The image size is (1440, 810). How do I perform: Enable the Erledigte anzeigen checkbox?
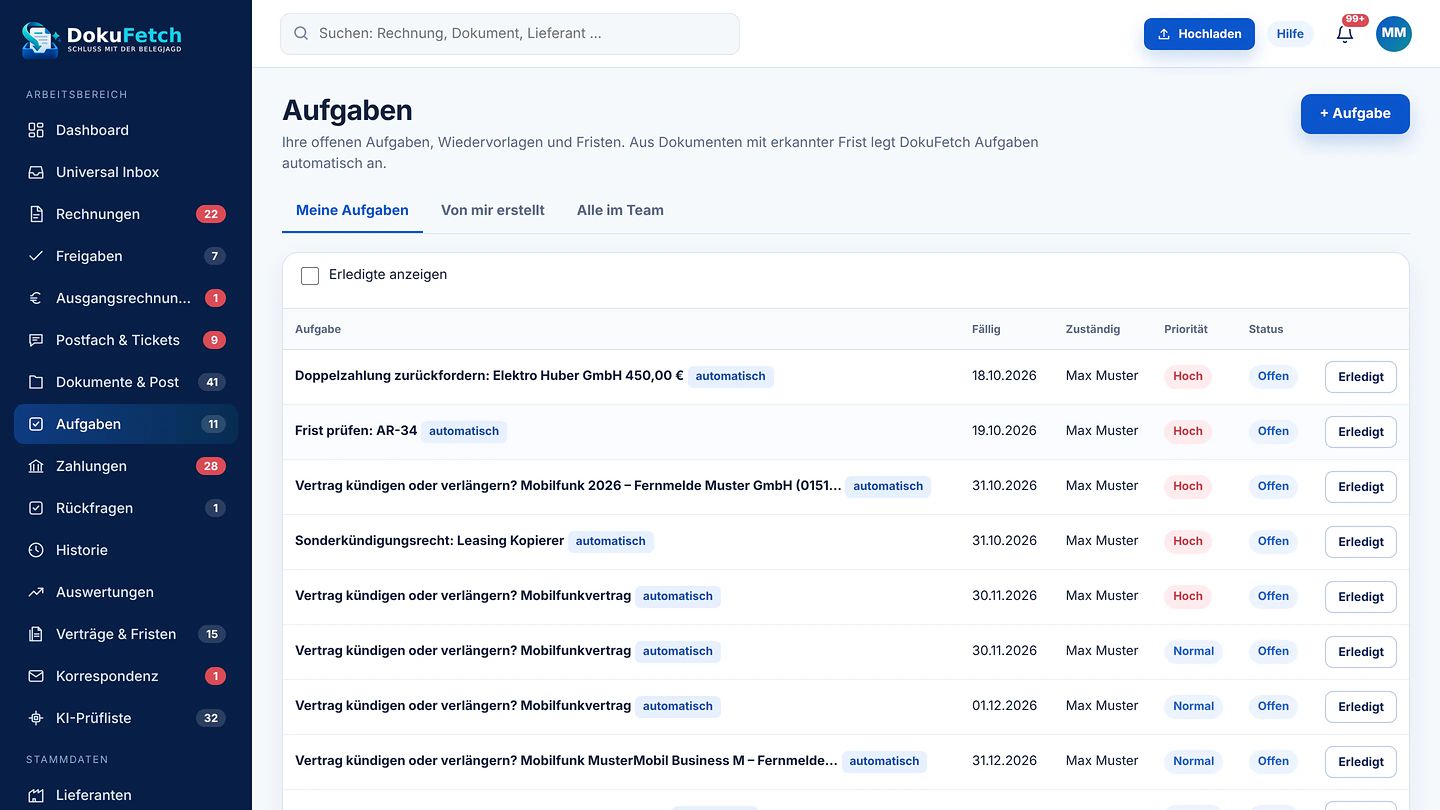tap(310, 275)
